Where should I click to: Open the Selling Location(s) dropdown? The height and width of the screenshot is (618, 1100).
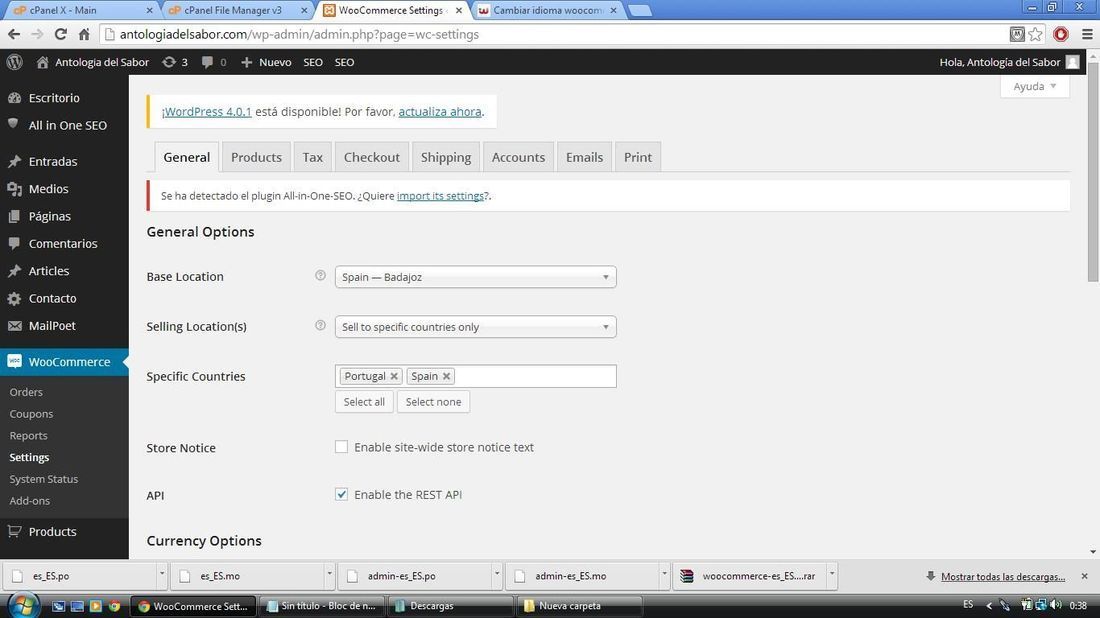476,326
